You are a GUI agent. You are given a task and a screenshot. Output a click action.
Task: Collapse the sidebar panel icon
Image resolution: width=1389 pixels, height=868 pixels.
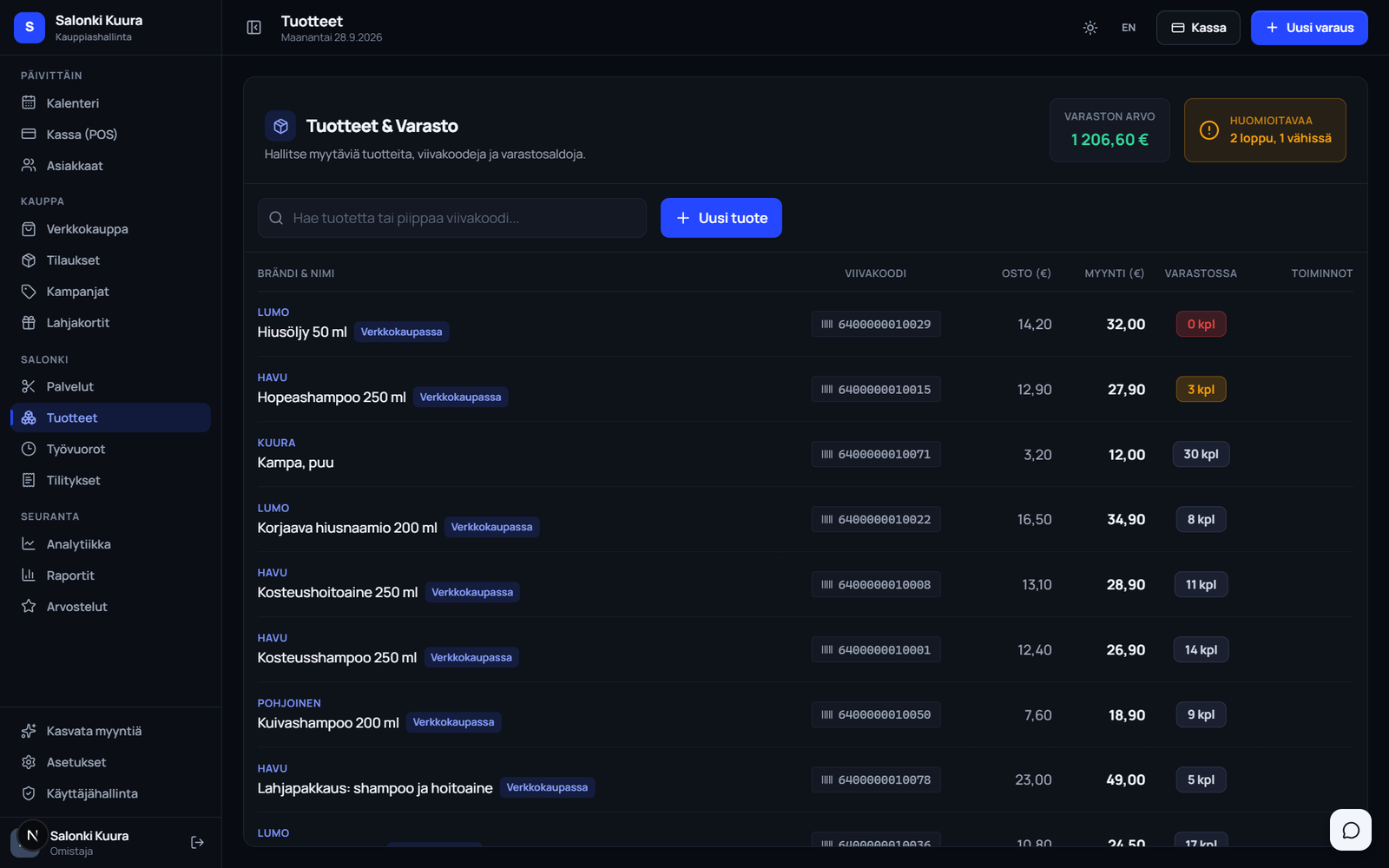(253, 28)
